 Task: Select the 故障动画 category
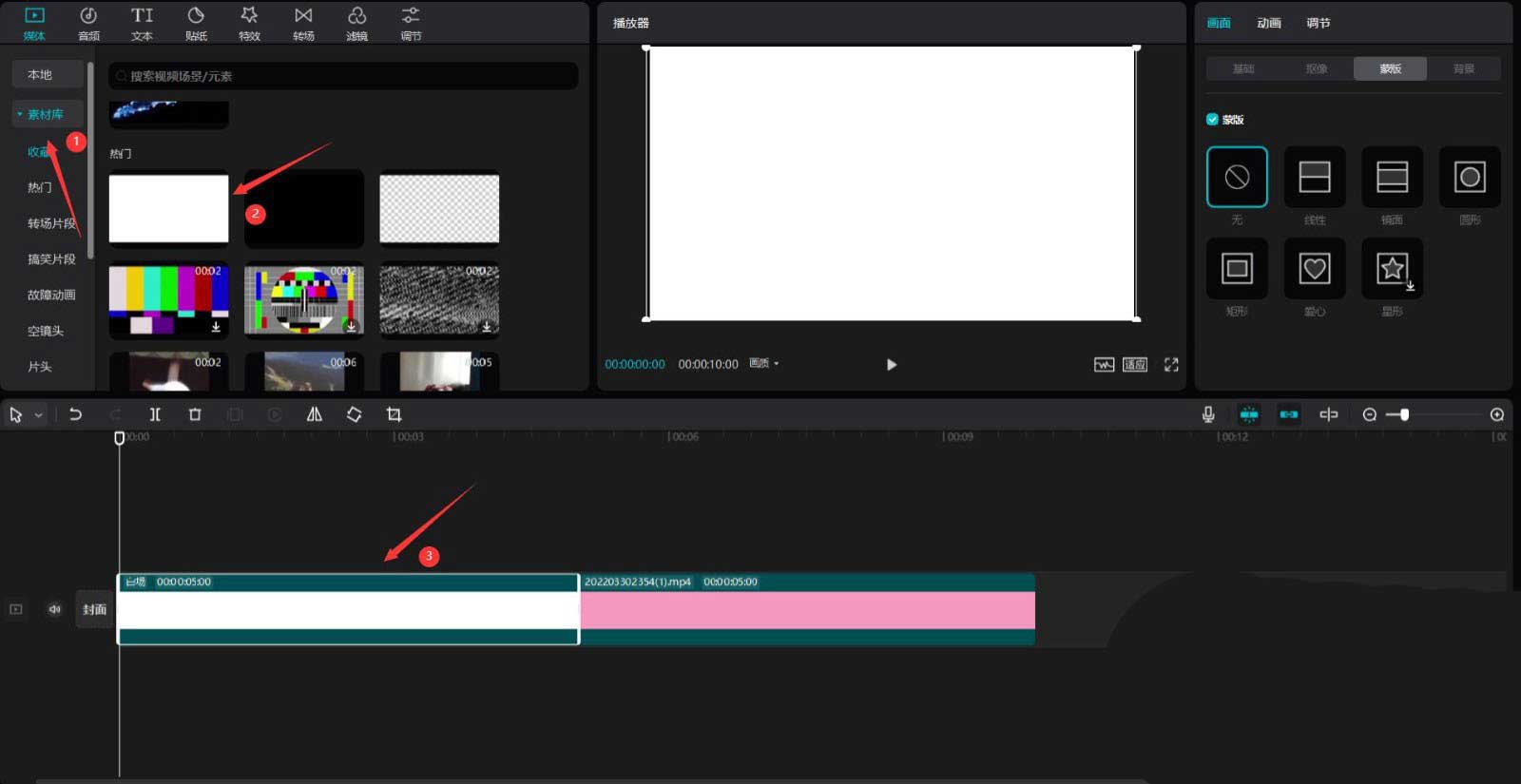(x=51, y=296)
